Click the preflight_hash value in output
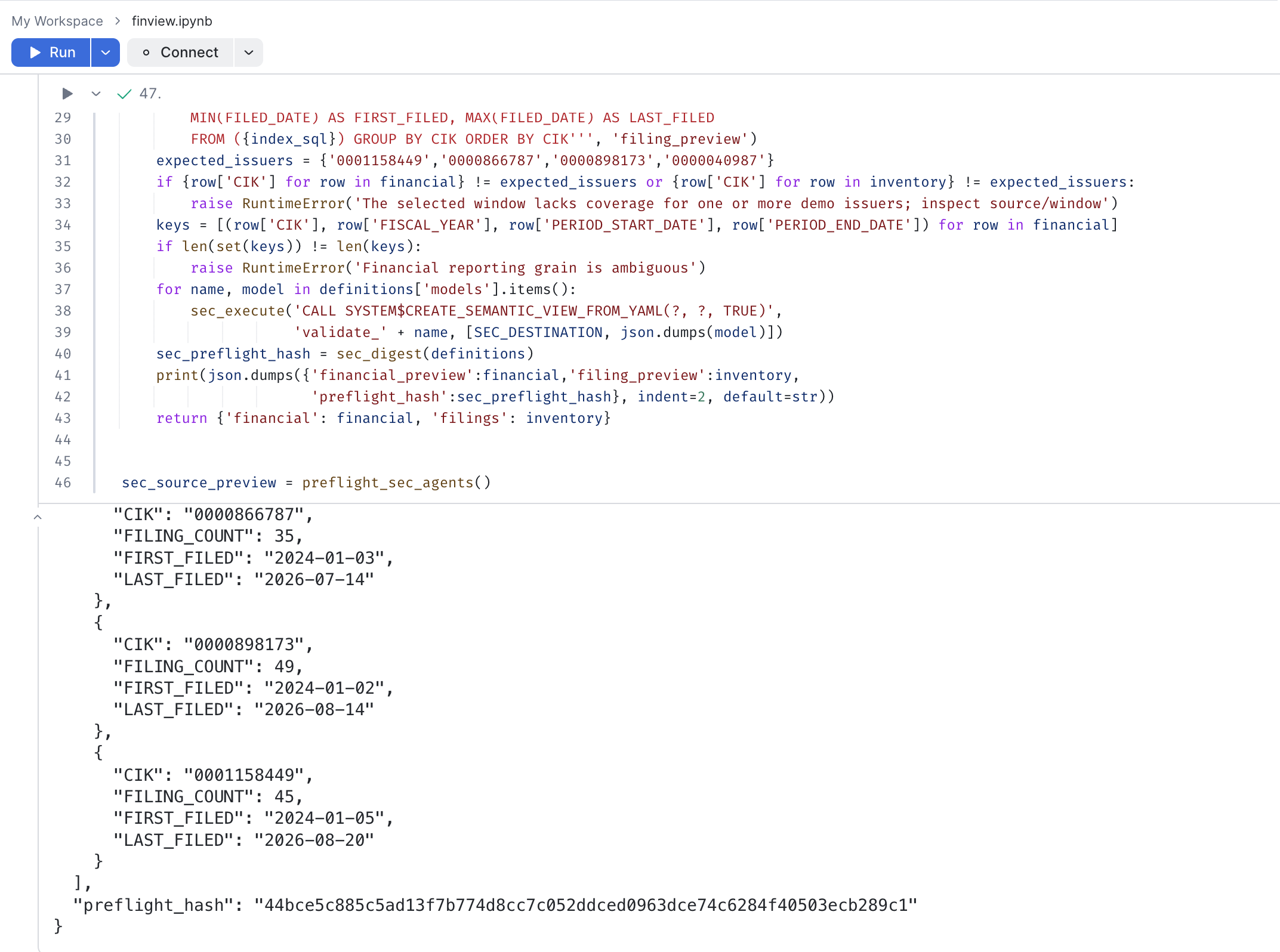This screenshot has height=952, width=1280. 585,905
